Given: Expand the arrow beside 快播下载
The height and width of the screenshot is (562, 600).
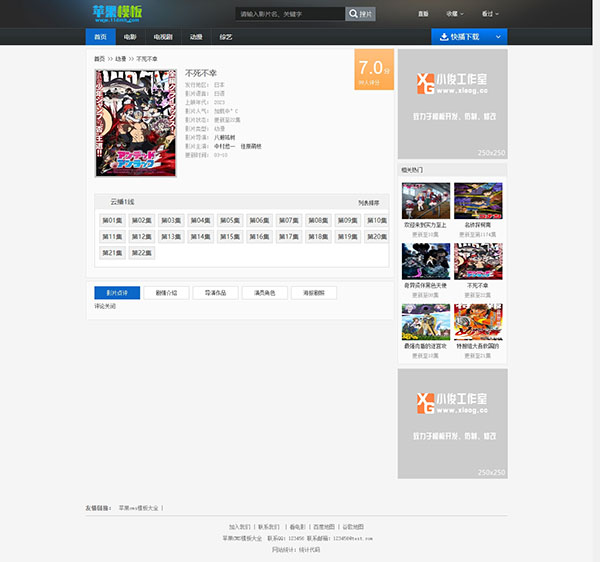Looking at the screenshot, I should [499, 37].
